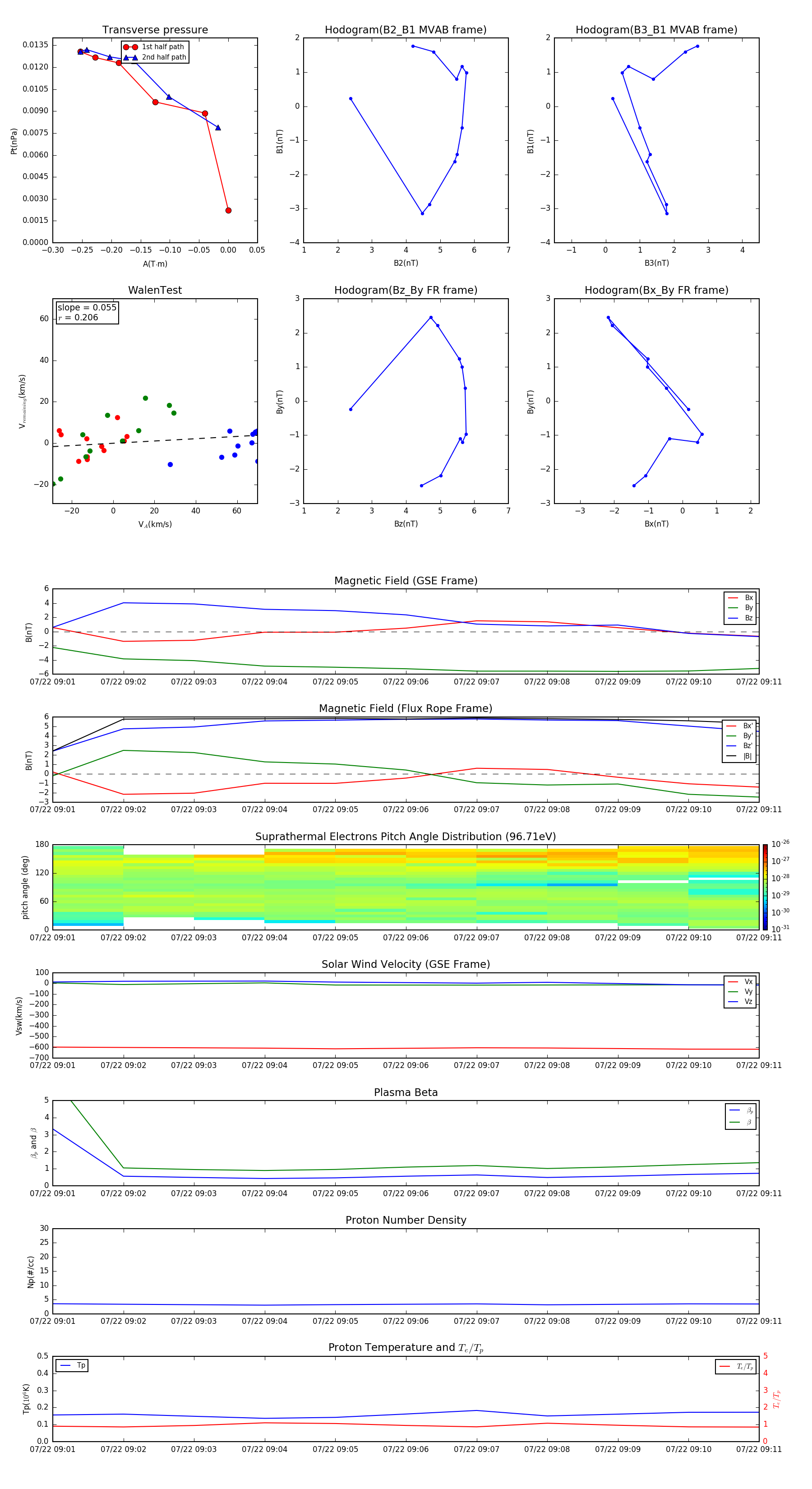Click the 'WalenTest' plot title
Viewport: 812px width, 1489px height.
pos(155,290)
